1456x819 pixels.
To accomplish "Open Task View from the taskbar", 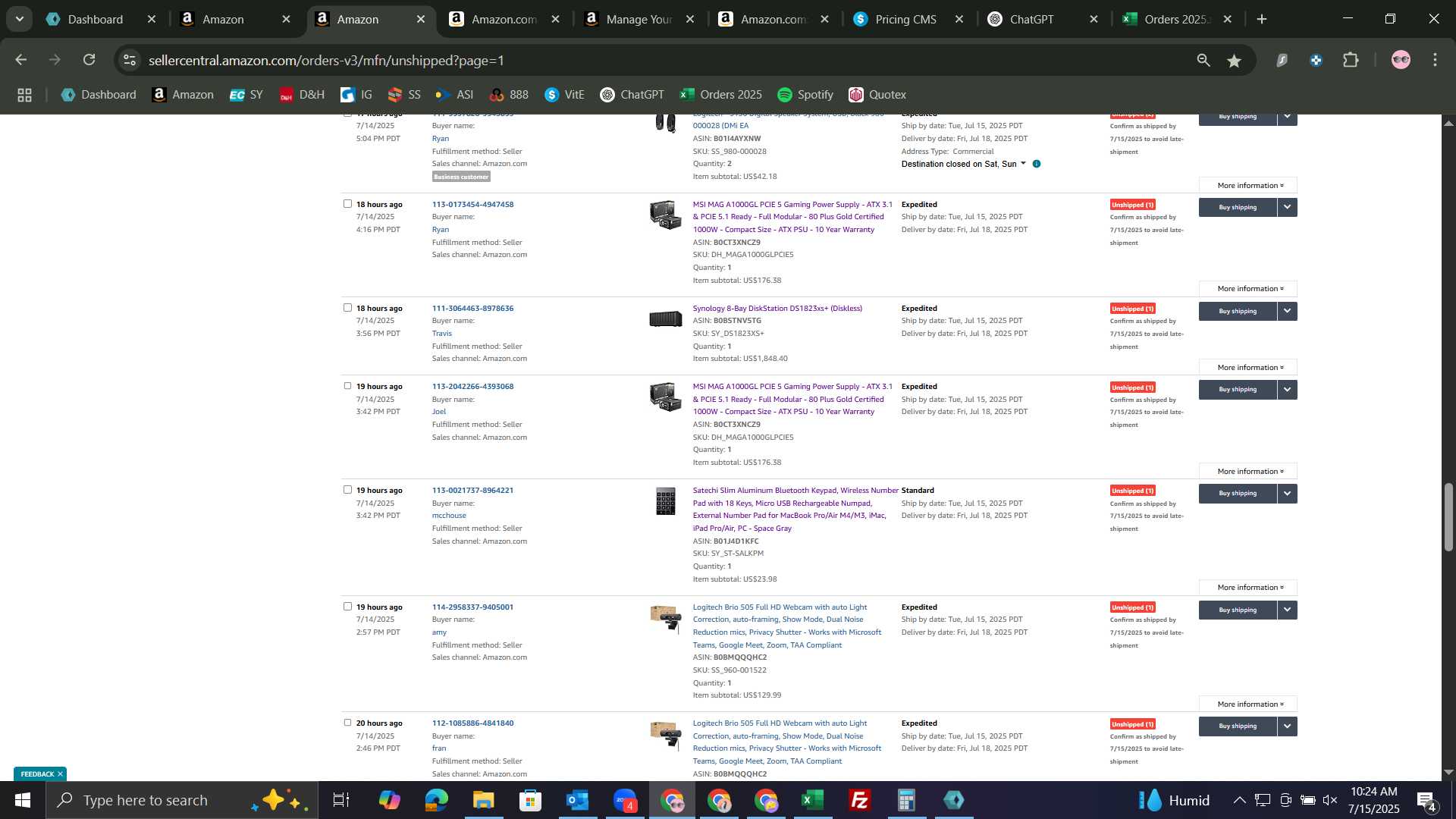I will 341,800.
